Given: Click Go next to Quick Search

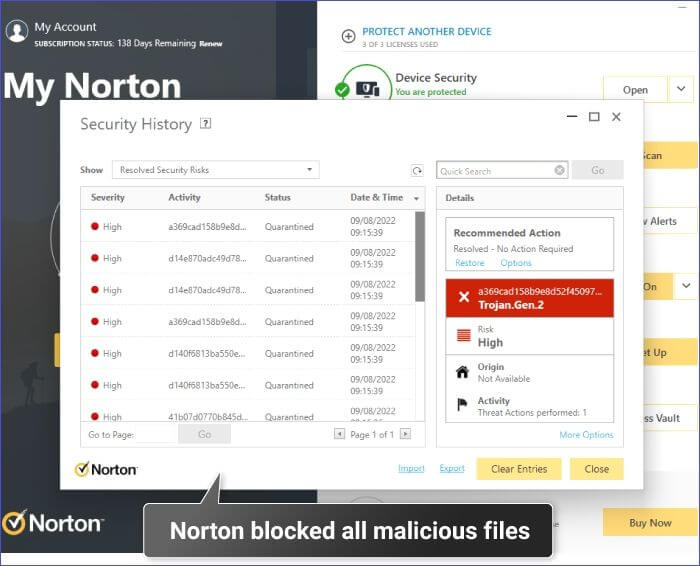Looking at the screenshot, I should (598, 170).
